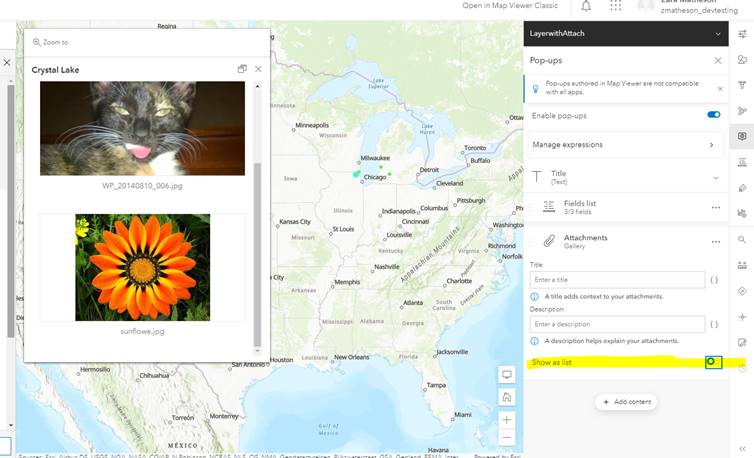
Task: Click the cat photo thumbnail
Action: (x=142, y=128)
